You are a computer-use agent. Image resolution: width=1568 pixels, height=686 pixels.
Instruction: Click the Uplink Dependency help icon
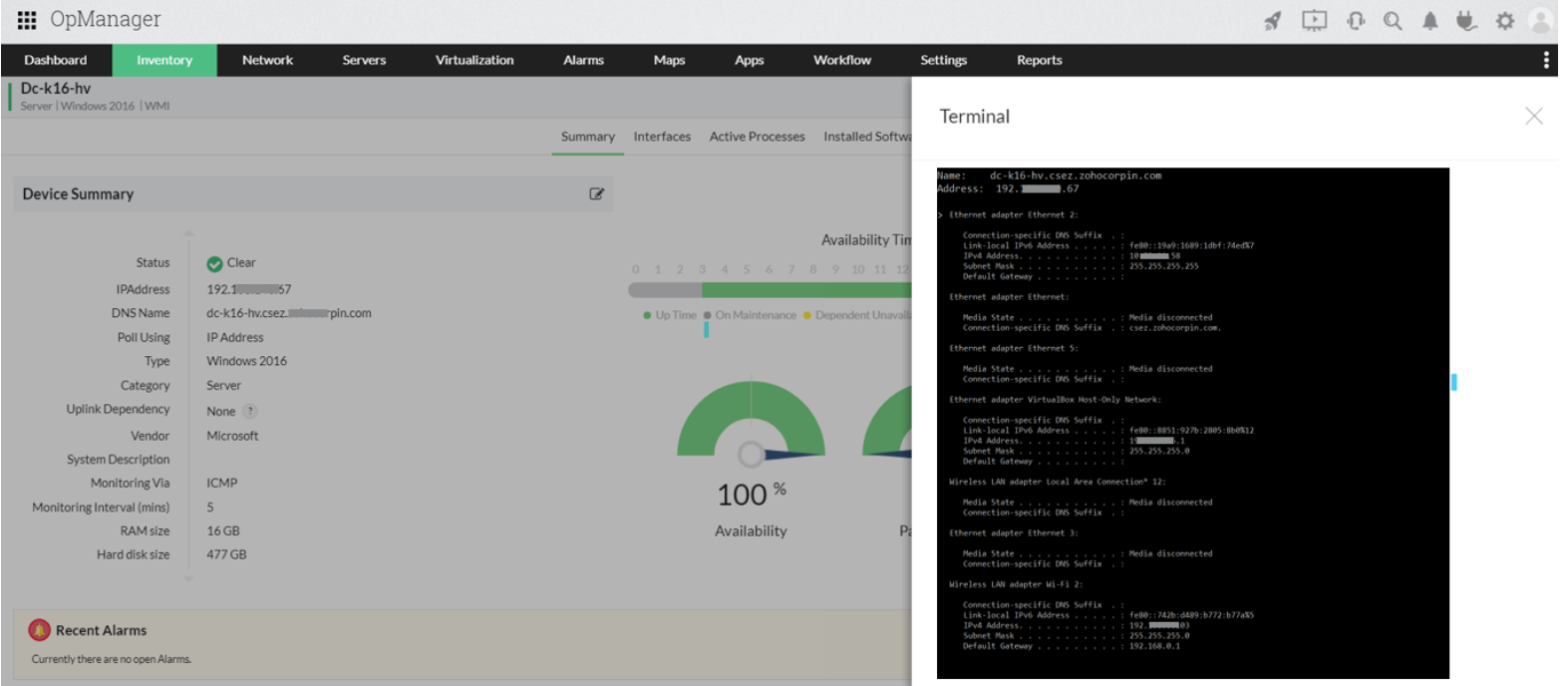pos(250,411)
